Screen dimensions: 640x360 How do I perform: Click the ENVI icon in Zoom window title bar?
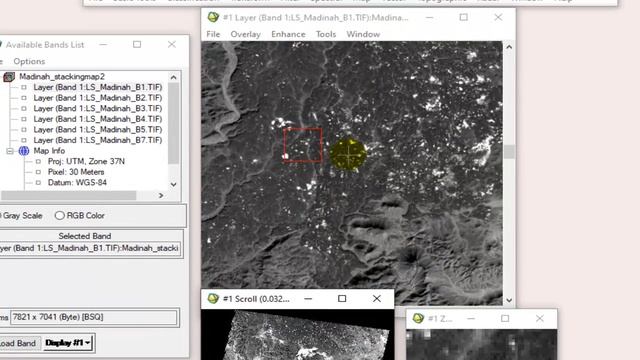418,318
